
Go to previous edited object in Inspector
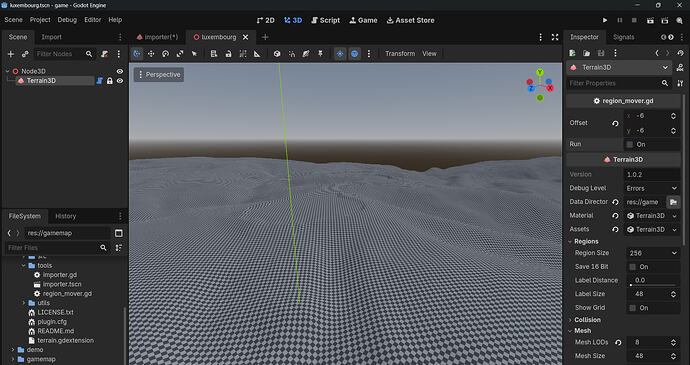pos(657,53)
